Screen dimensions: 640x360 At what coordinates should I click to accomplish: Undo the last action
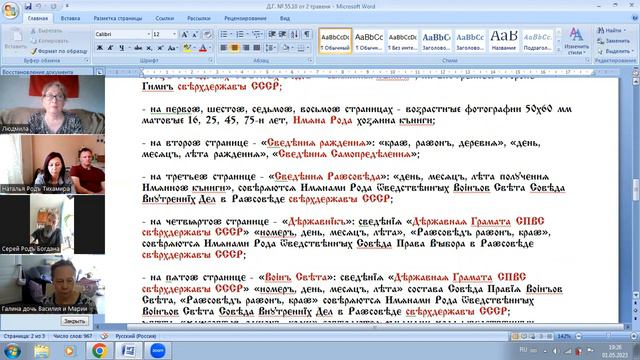point(39,6)
